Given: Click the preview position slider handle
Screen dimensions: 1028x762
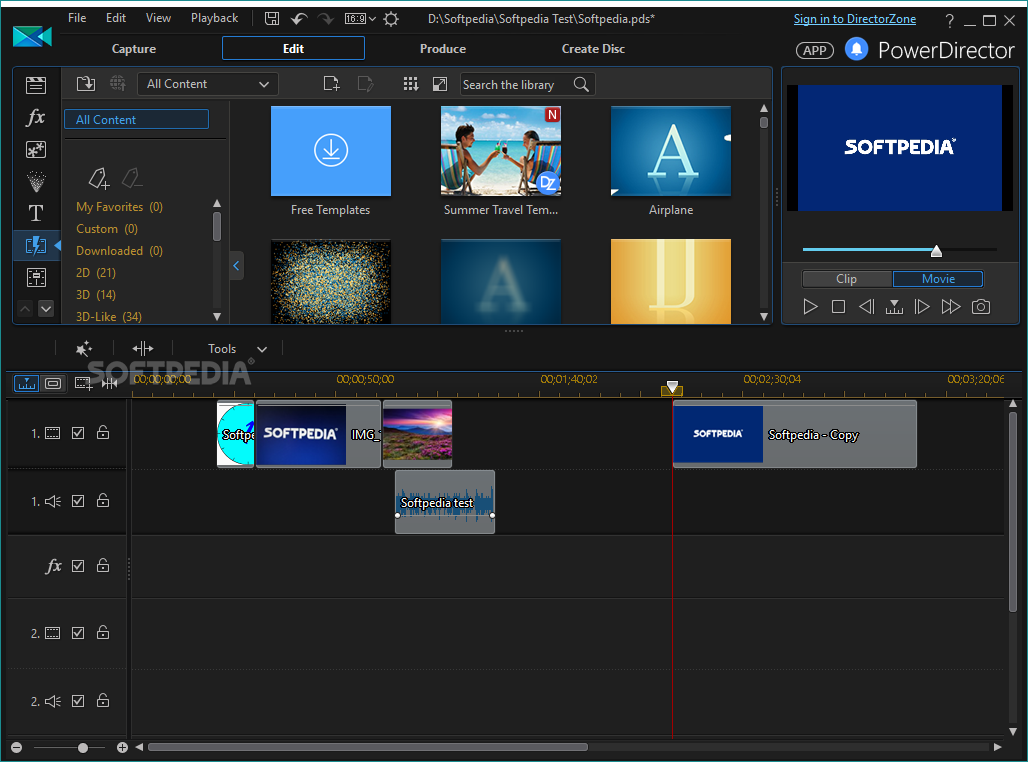Looking at the screenshot, I should pos(936,251).
